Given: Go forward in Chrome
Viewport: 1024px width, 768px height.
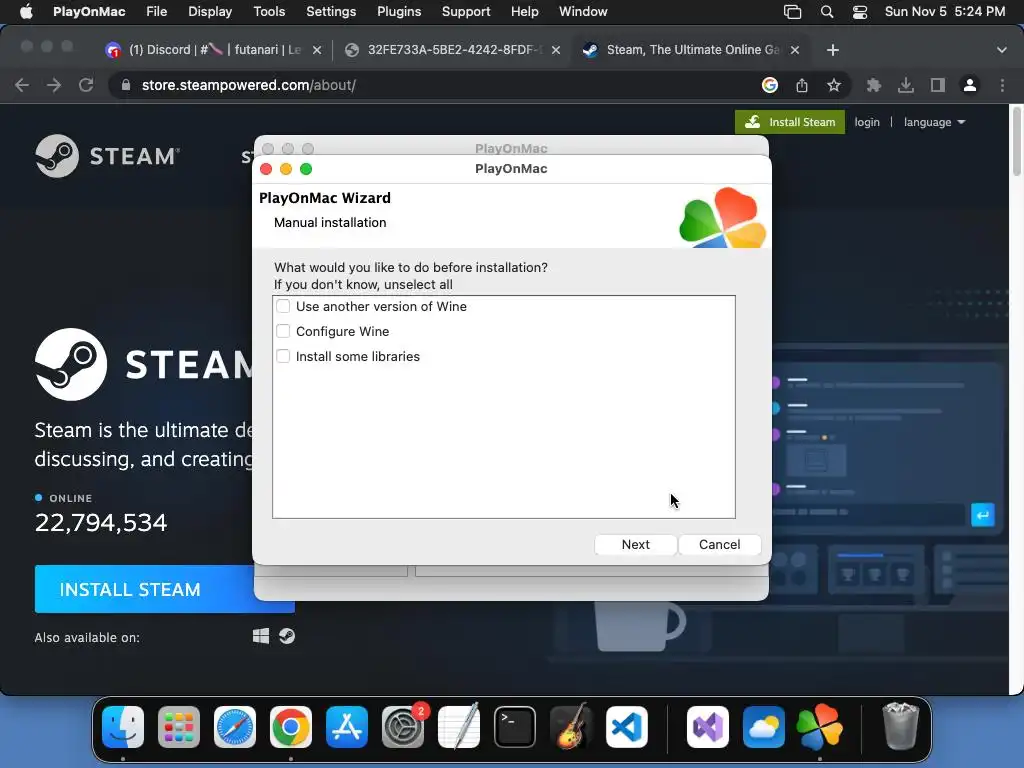Looking at the screenshot, I should coord(54,85).
